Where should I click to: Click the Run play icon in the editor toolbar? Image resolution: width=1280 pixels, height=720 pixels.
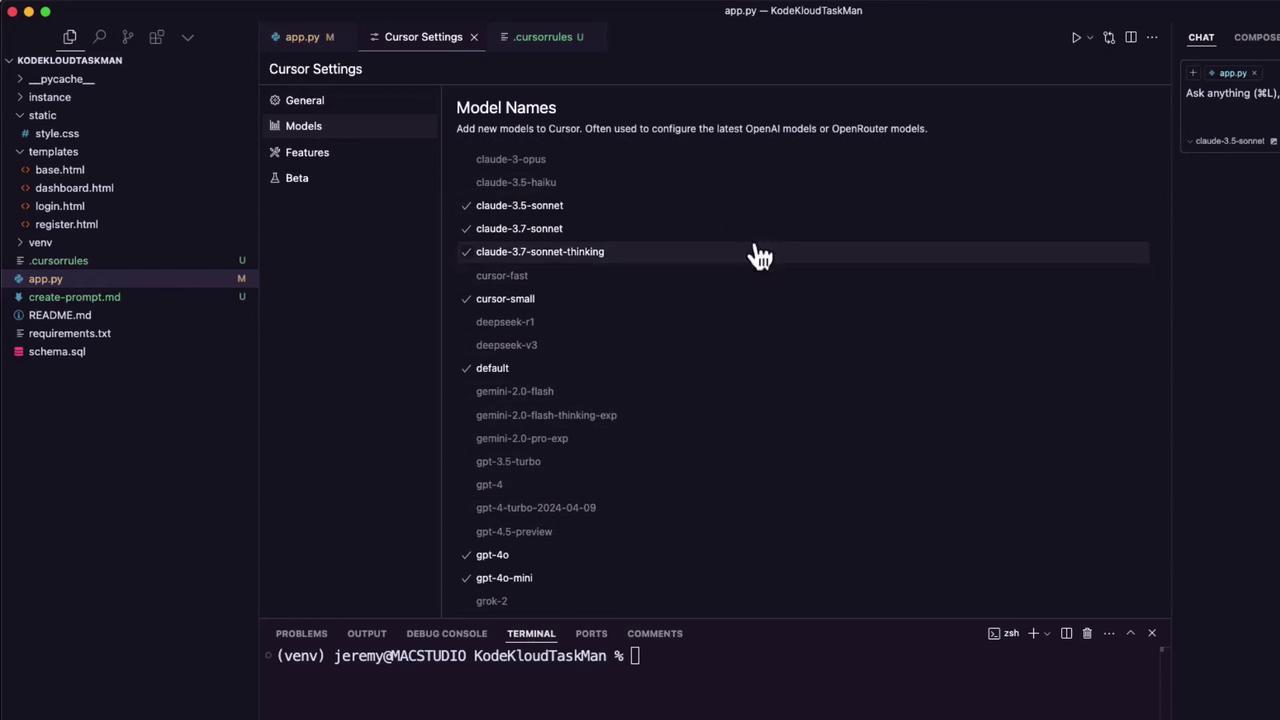tap(1076, 37)
